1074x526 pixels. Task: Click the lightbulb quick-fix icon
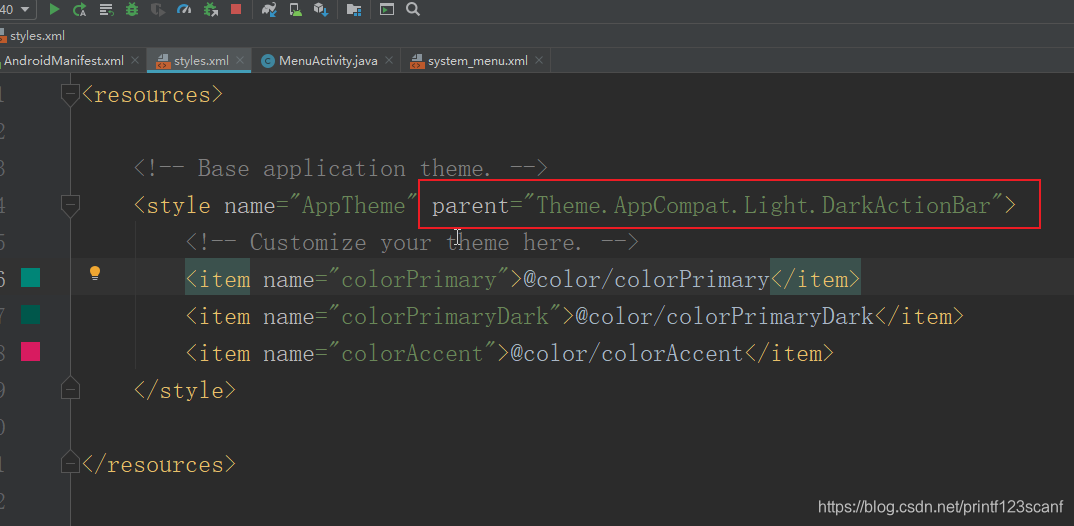(95, 273)
